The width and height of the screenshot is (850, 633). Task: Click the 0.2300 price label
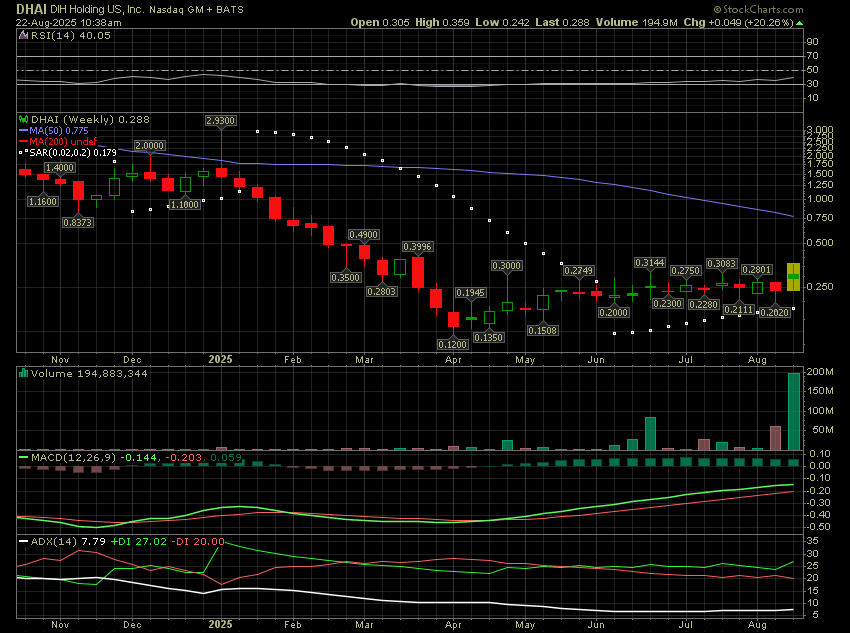(667, 303)
